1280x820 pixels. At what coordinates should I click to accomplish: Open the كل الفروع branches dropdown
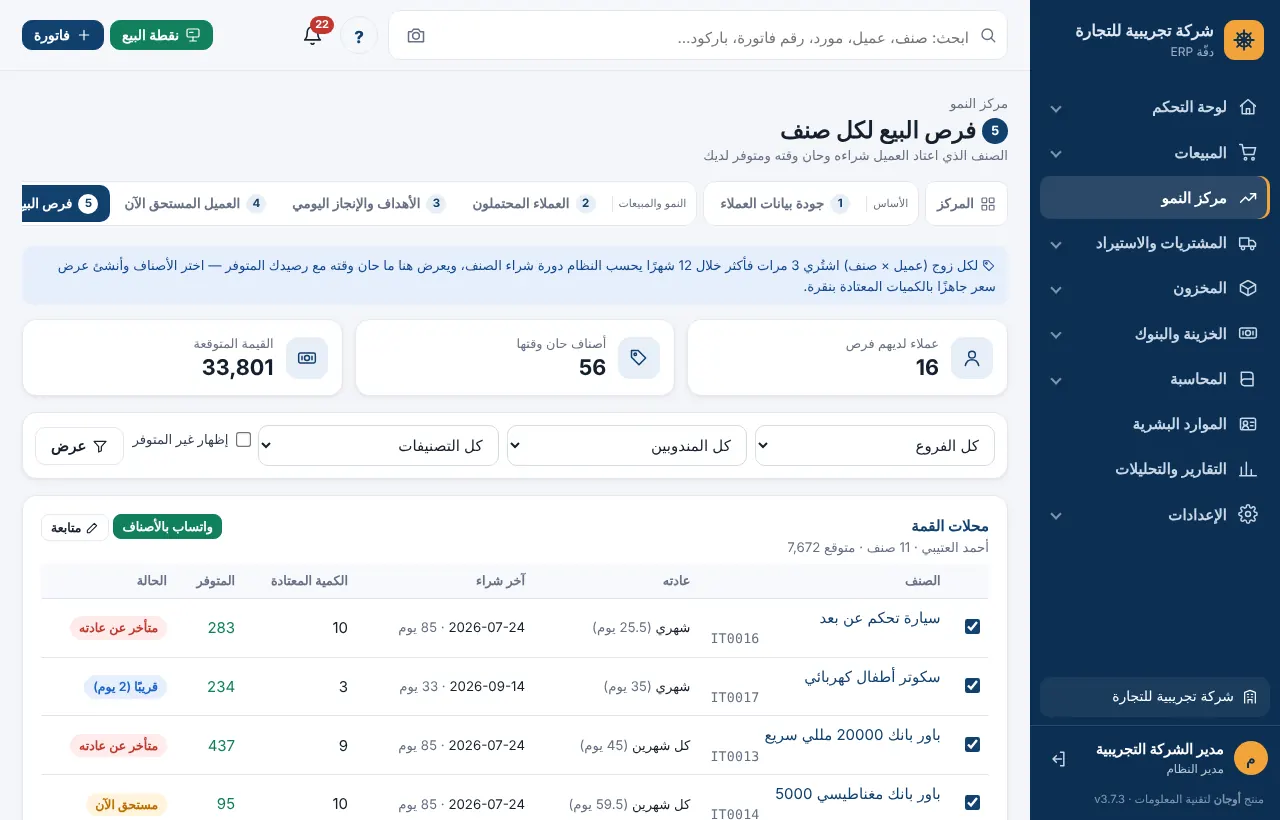click(x=875, y=446)
